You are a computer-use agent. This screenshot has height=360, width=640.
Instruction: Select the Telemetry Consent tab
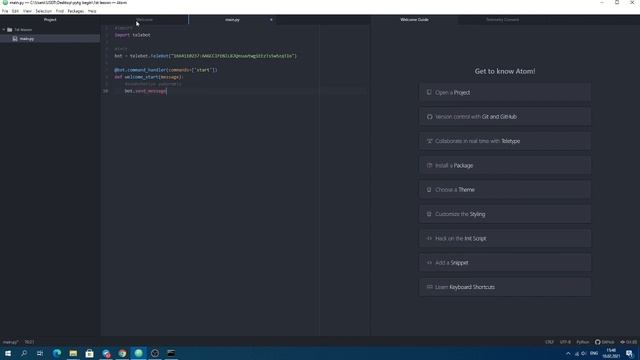(502, 20)
